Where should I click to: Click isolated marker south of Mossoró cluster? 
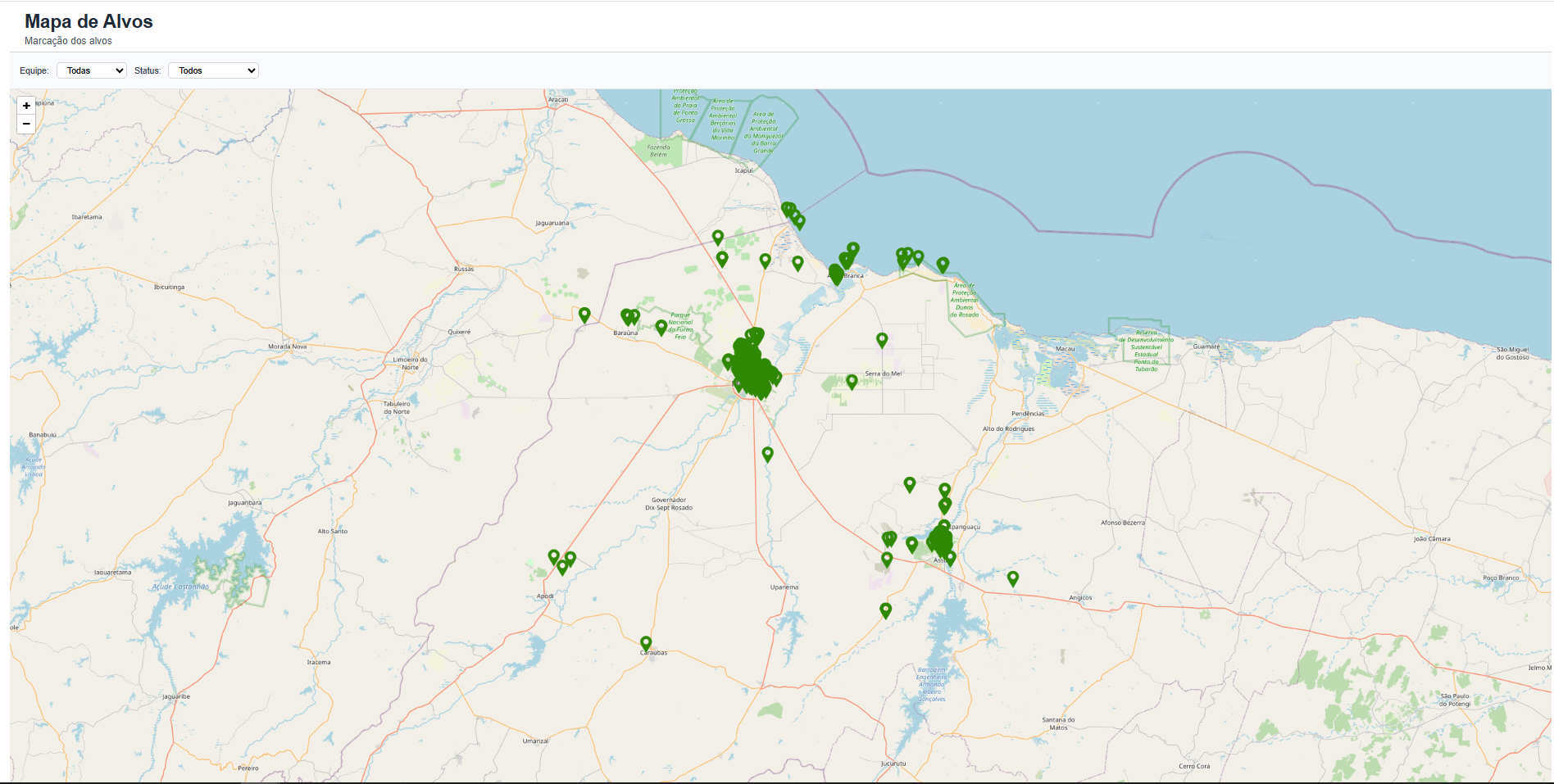point(768,454)
